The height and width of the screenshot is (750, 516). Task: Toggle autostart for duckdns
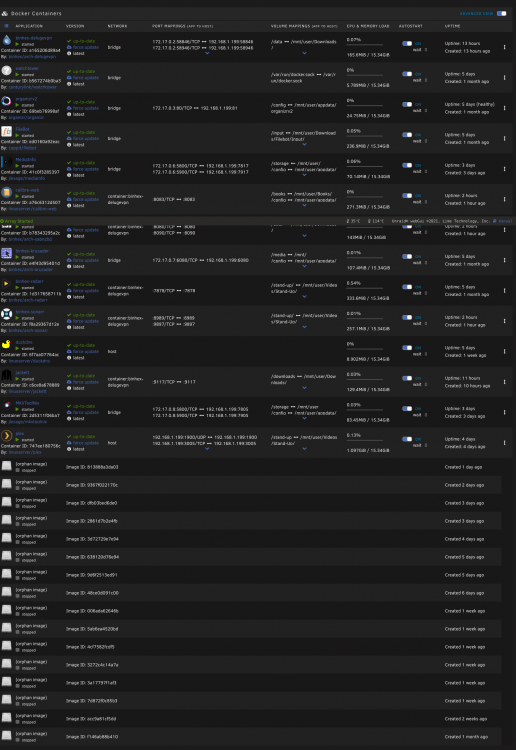point(407,348)
